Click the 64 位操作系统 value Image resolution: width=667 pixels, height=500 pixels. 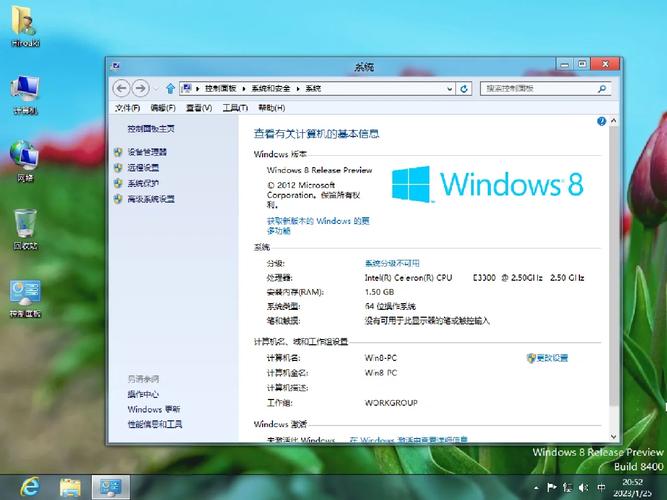[390, 306]
